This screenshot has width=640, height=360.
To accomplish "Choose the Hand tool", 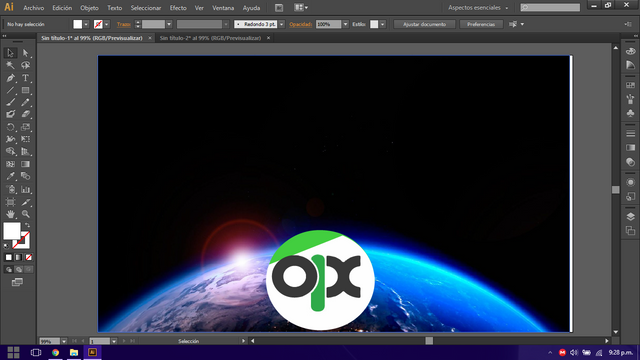I will coord(10,214).
